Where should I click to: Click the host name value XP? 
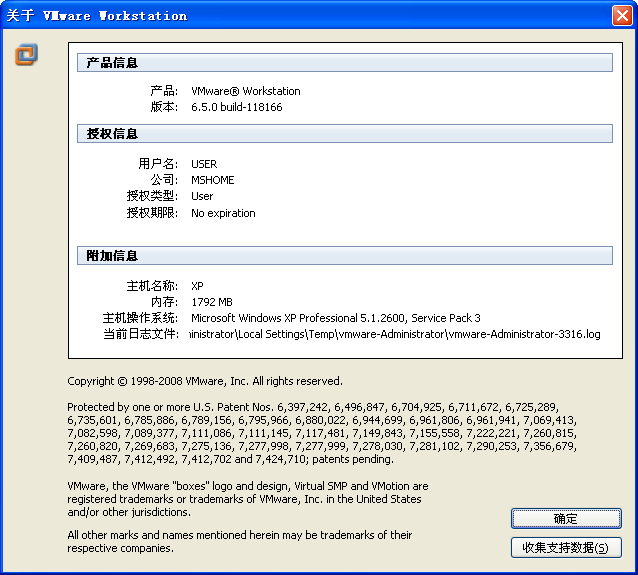(x=197, y=286)
